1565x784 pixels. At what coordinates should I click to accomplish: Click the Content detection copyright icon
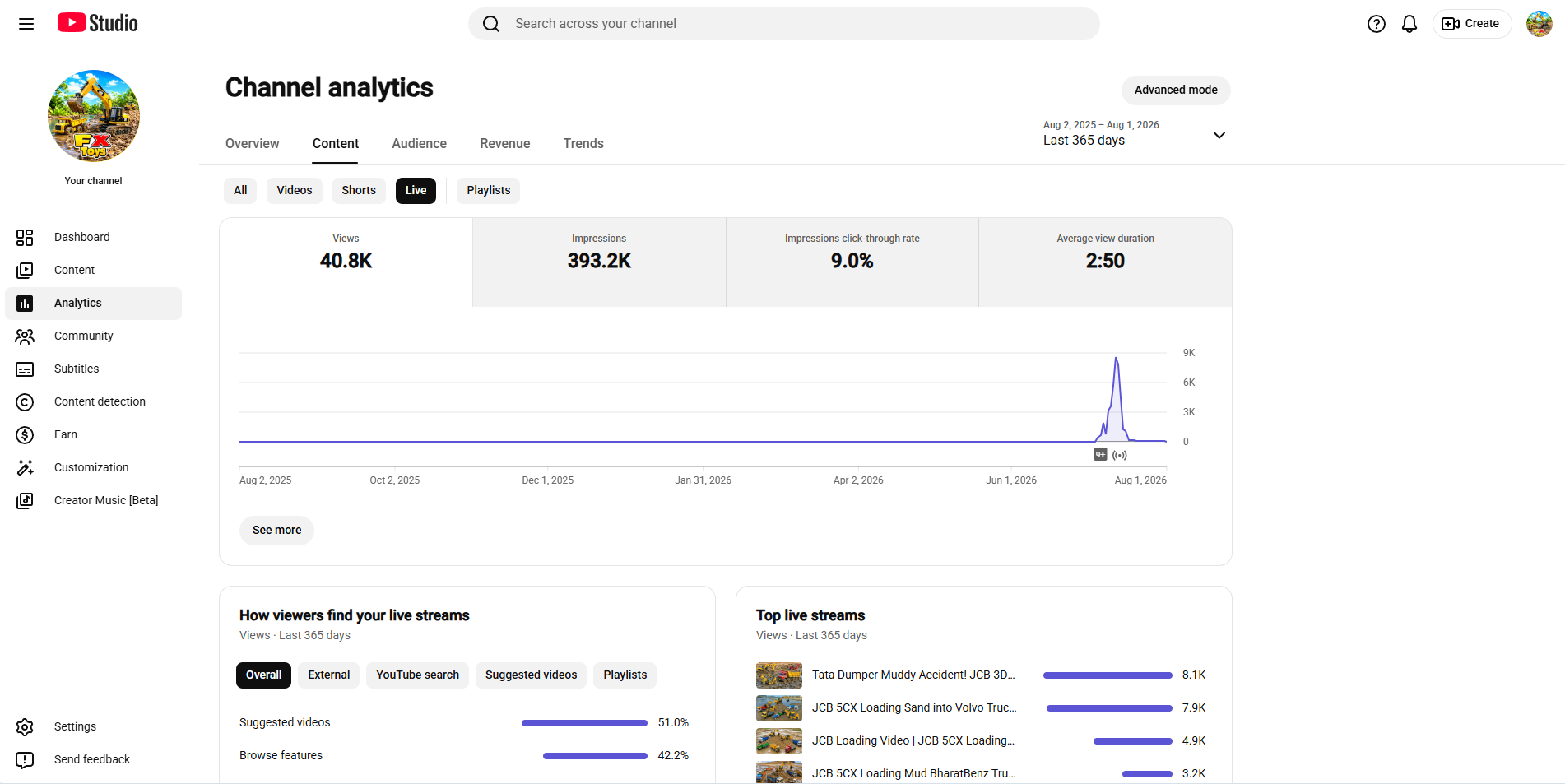[x=25, y=402]
